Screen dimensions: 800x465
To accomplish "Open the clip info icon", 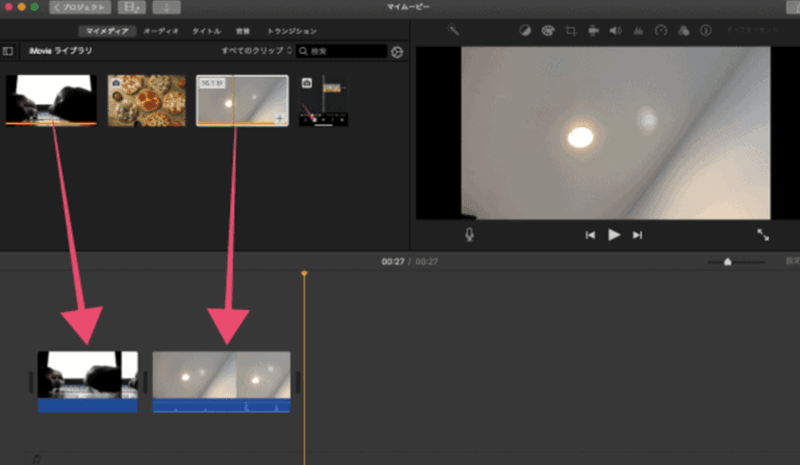I will (706, 31).
